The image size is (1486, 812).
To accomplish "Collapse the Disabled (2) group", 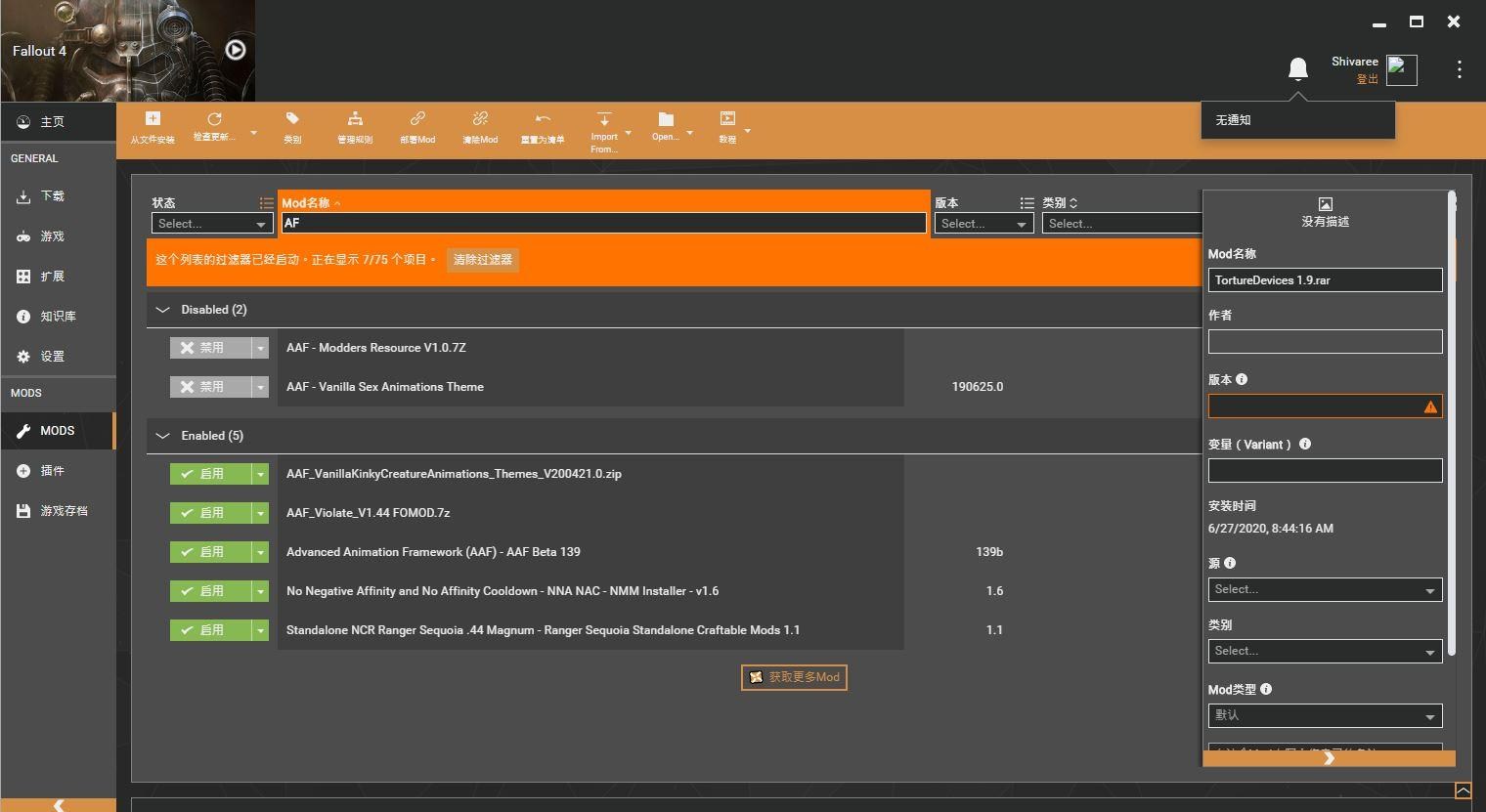I will (162, 310).
